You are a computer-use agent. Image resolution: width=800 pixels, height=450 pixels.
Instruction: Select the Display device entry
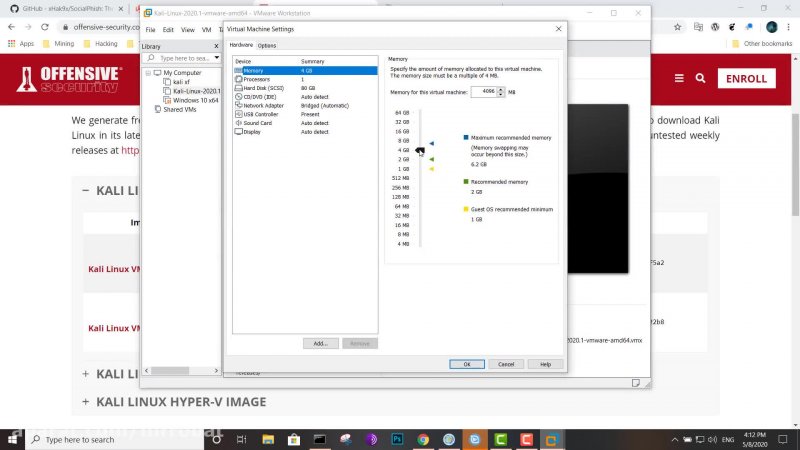pos(251,131)
